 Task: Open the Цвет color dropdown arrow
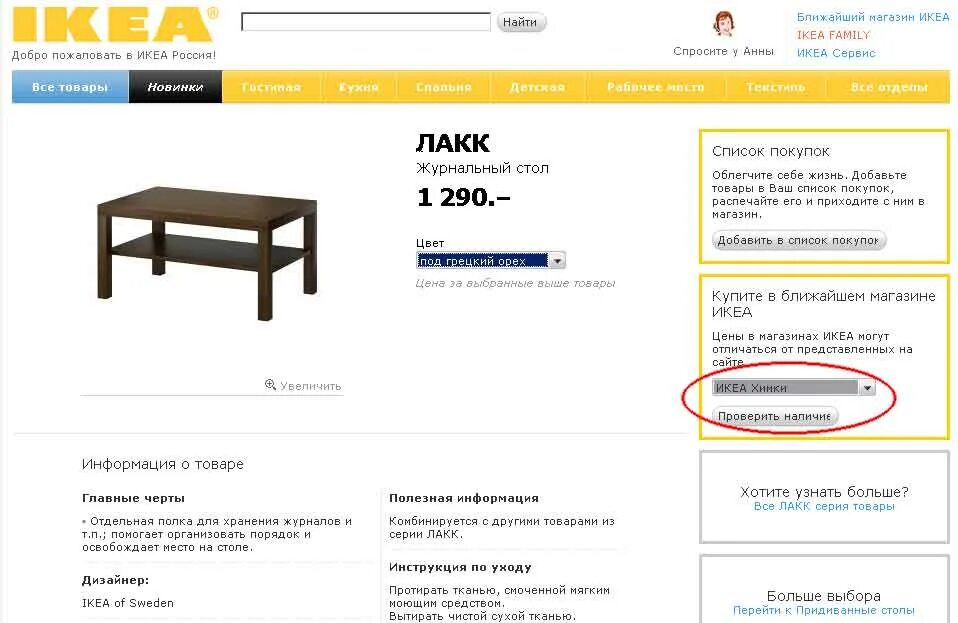pos(557,261)
